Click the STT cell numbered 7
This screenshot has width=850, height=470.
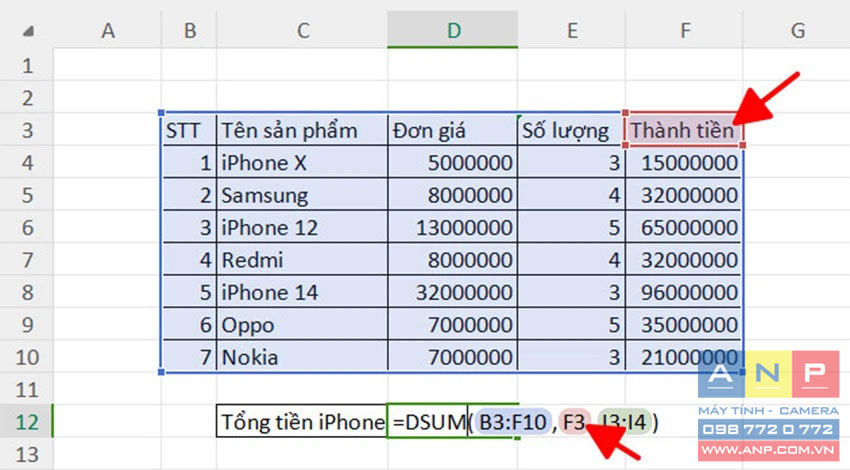tap(189, 357)
